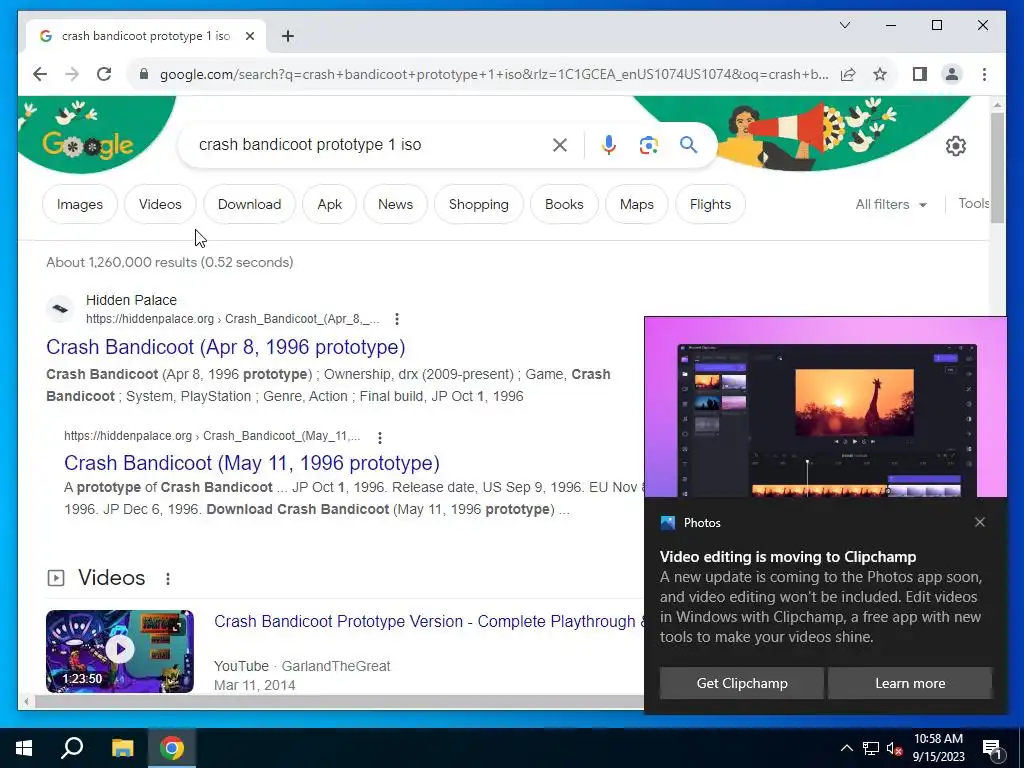Image resolution: width=1024 pixels, height=768 pixels.
Task: Click the "GarlandTheGreat" channel name
Action: [336, 666]
